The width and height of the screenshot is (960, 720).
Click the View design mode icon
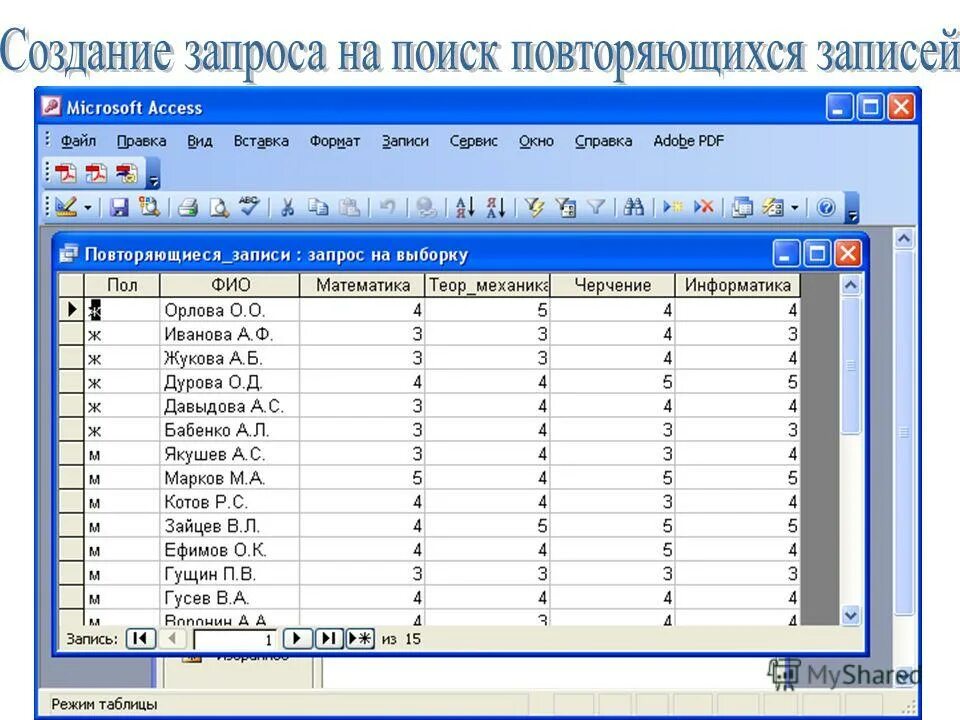coord(66,207)
